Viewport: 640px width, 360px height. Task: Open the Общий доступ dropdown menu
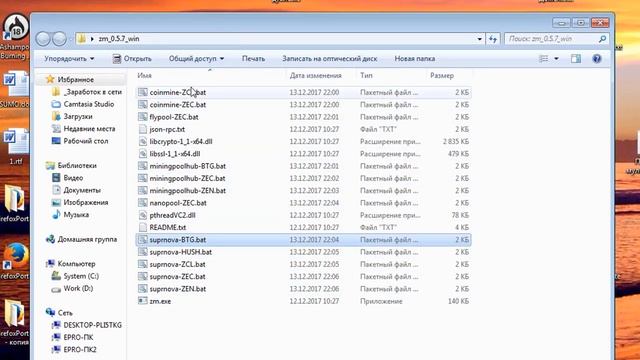196,59
